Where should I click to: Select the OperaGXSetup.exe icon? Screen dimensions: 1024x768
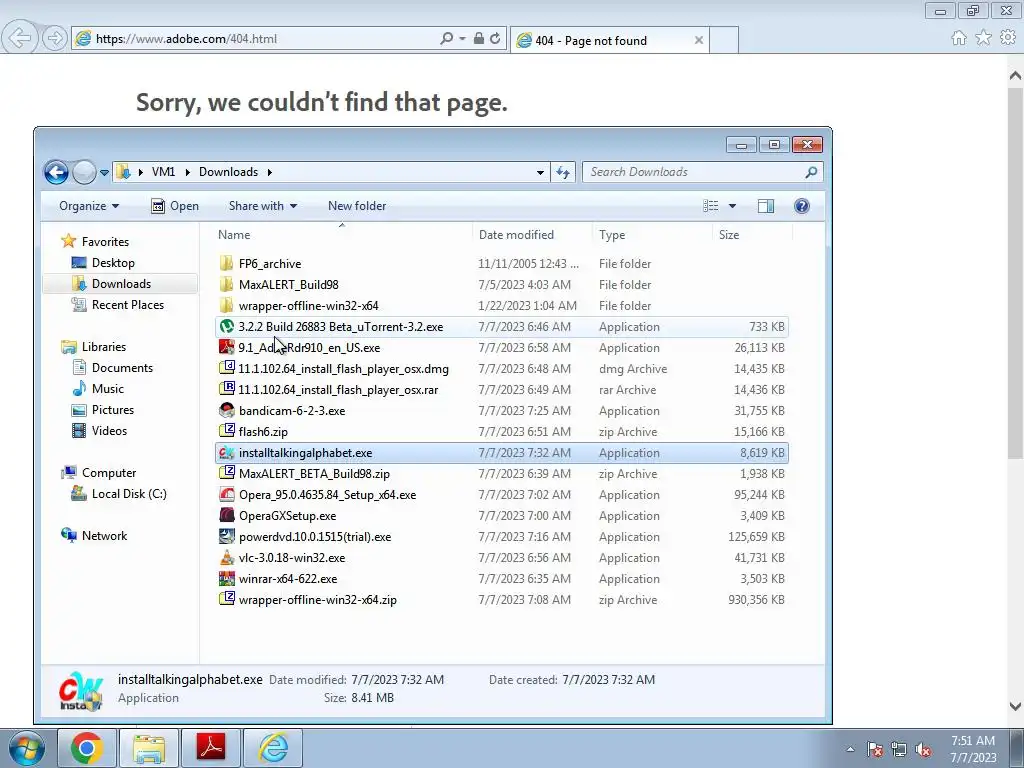coord(227,515)
